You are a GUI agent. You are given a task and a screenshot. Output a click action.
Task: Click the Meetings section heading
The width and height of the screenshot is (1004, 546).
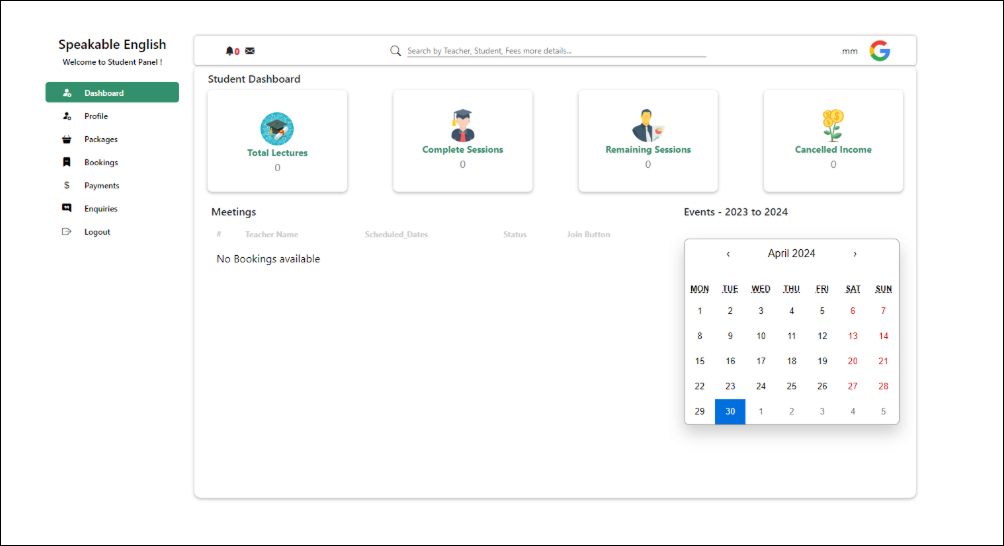(234, 212)
